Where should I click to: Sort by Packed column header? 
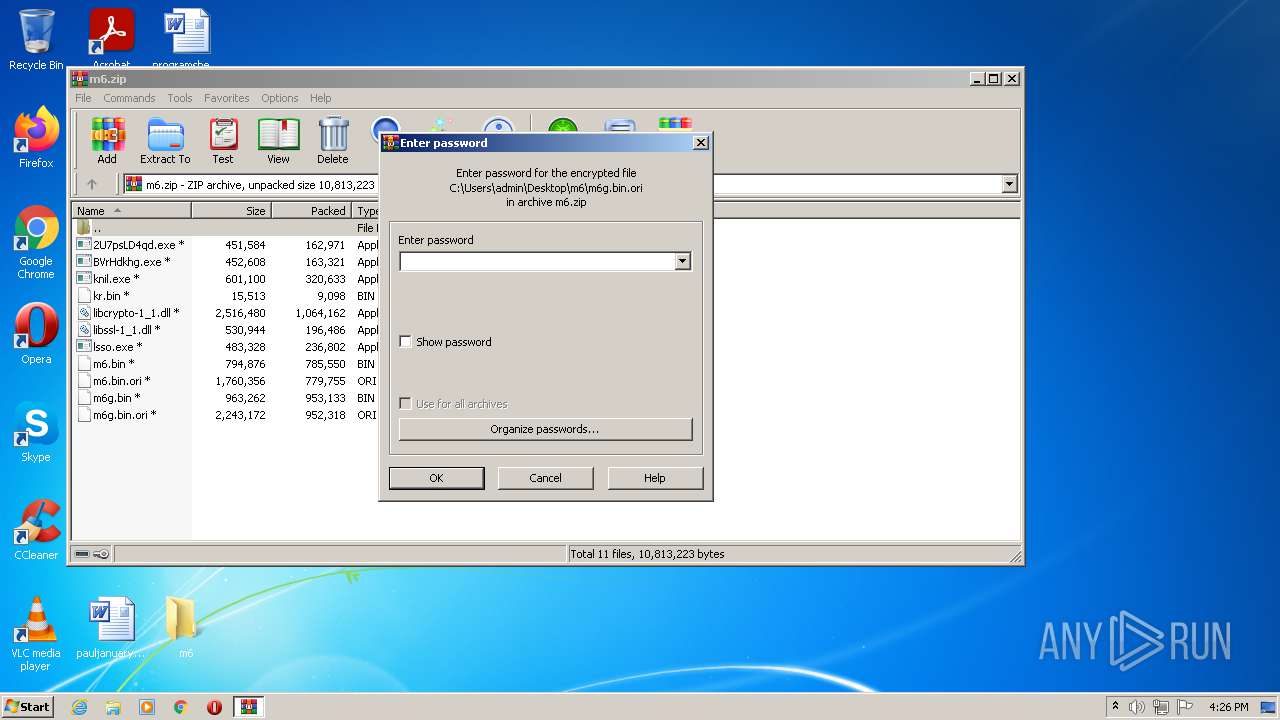click(311, 211)
